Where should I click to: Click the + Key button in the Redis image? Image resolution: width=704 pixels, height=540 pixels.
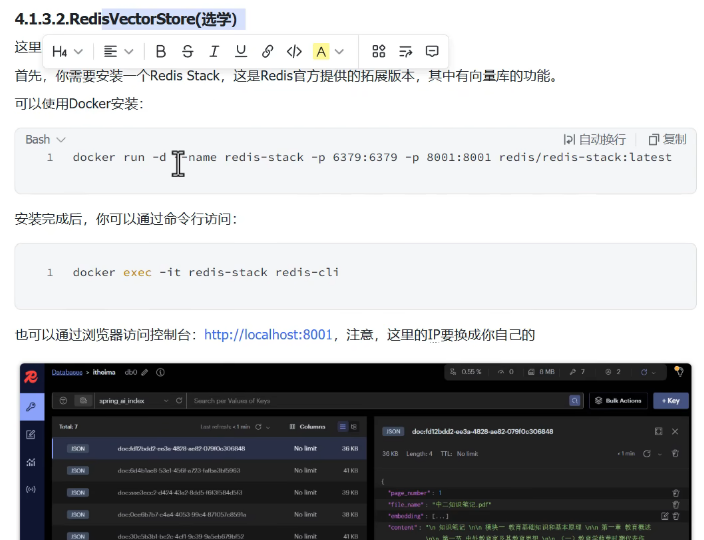(x=671, y=400)
